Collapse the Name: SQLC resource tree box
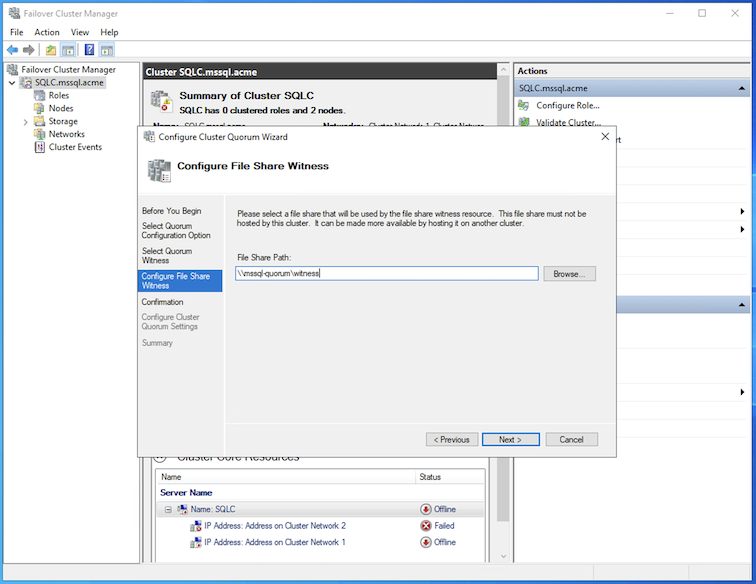Viewport: 756px width, 584px height. pos(168,509)
